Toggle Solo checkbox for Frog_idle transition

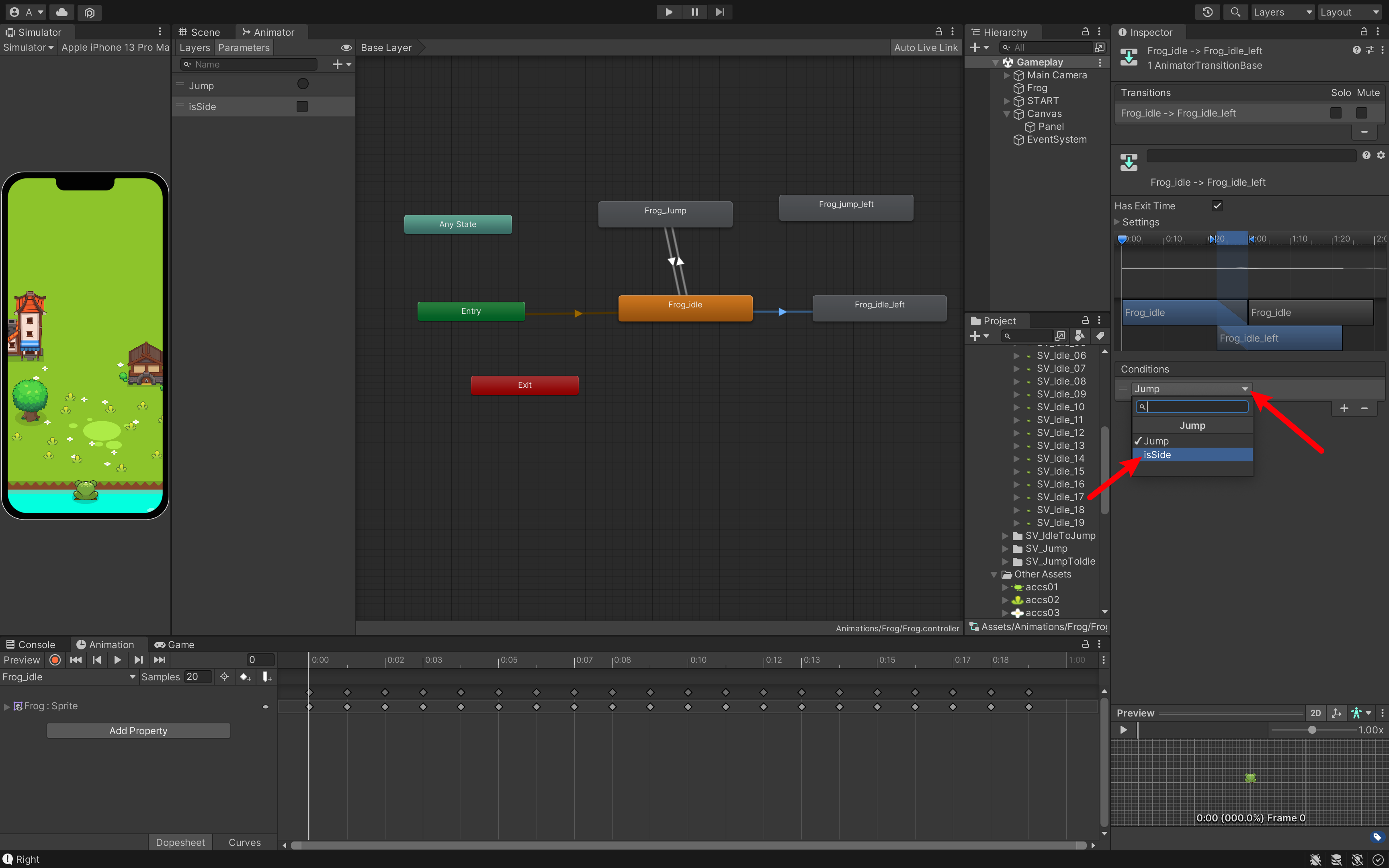tap(1336, 113)
